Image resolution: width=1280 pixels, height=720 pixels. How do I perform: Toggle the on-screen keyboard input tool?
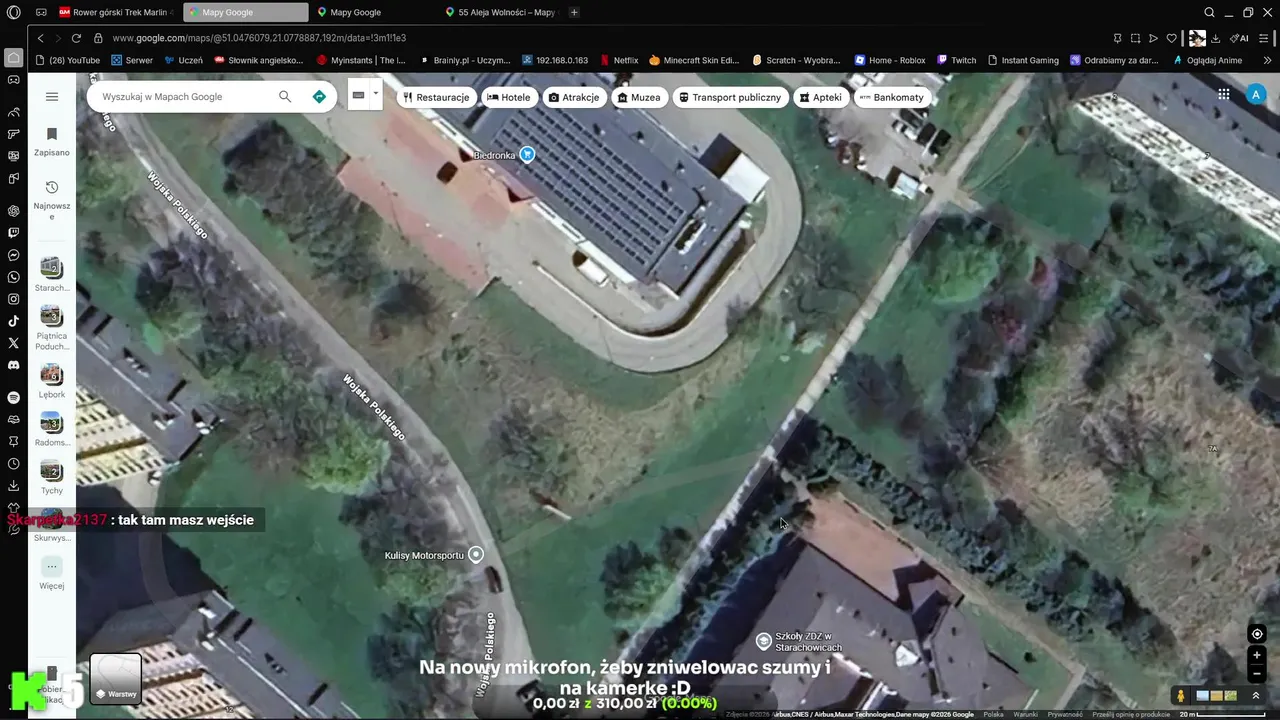[358, 96]
